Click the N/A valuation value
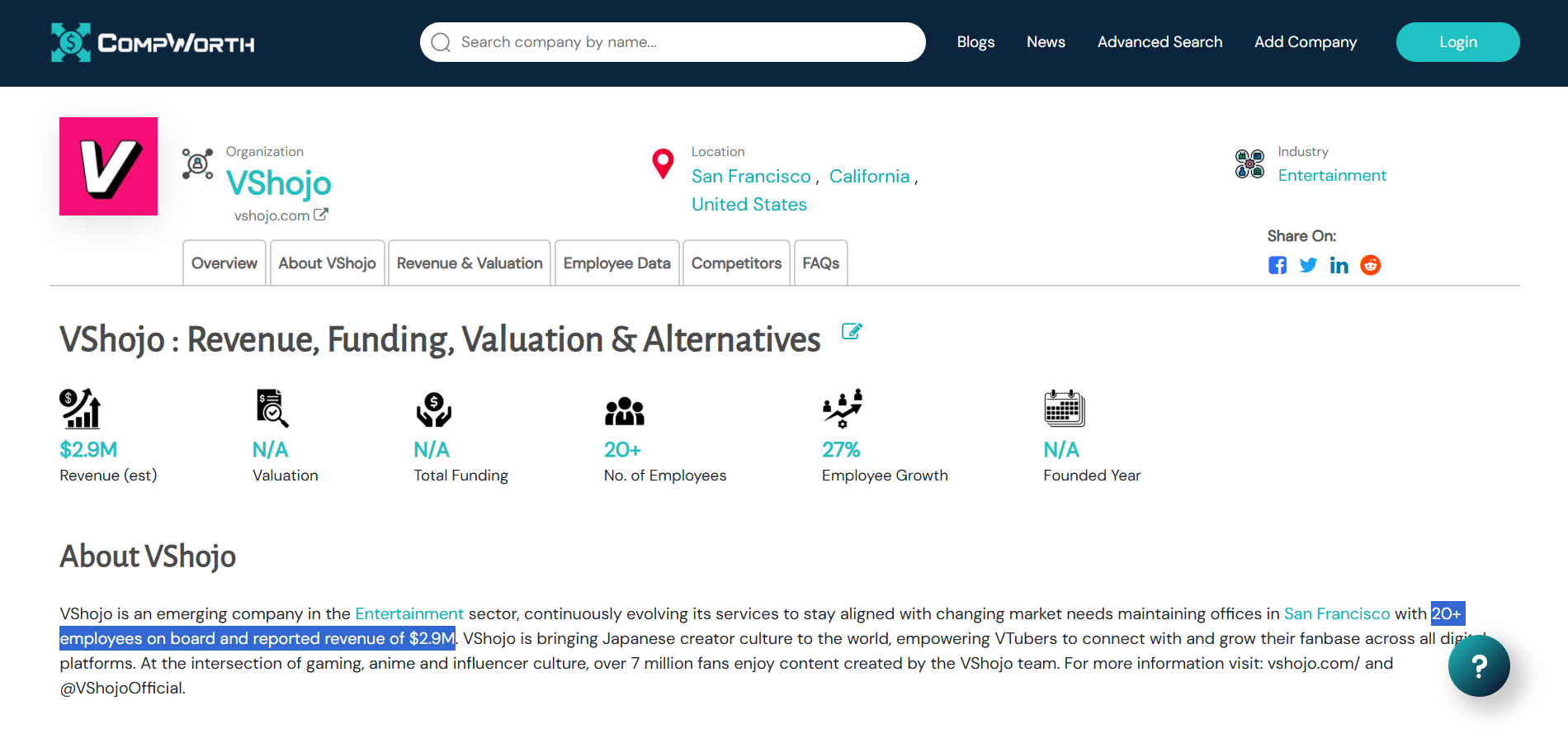This screenshot has width=1568, height=748. [270, 450]
